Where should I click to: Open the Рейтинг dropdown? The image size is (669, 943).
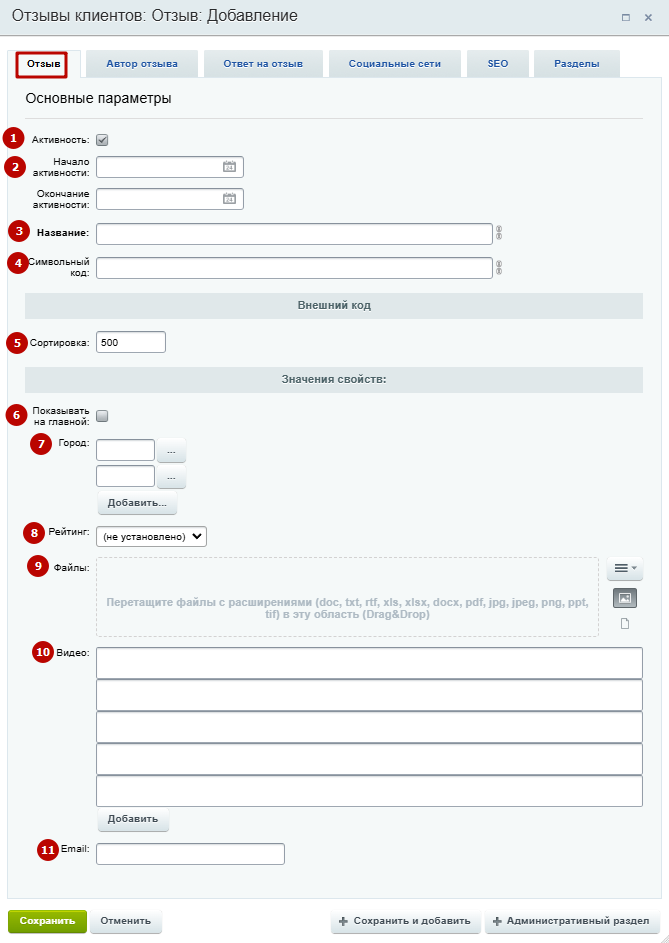click(x=151, y=536)
